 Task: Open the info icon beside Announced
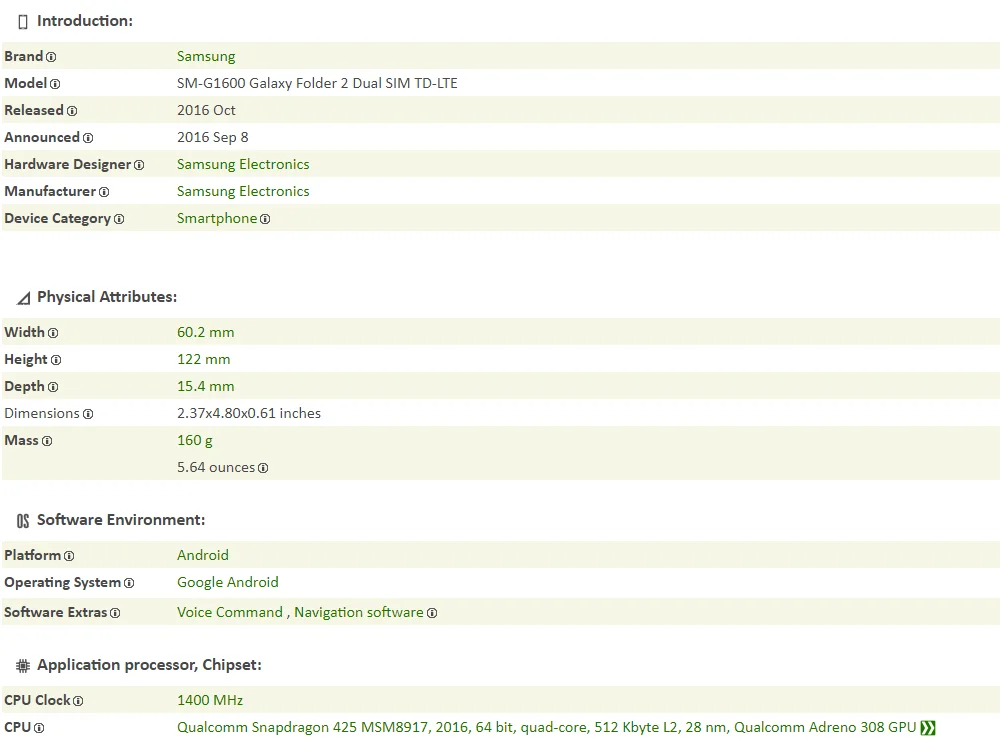tap(88, 138)
